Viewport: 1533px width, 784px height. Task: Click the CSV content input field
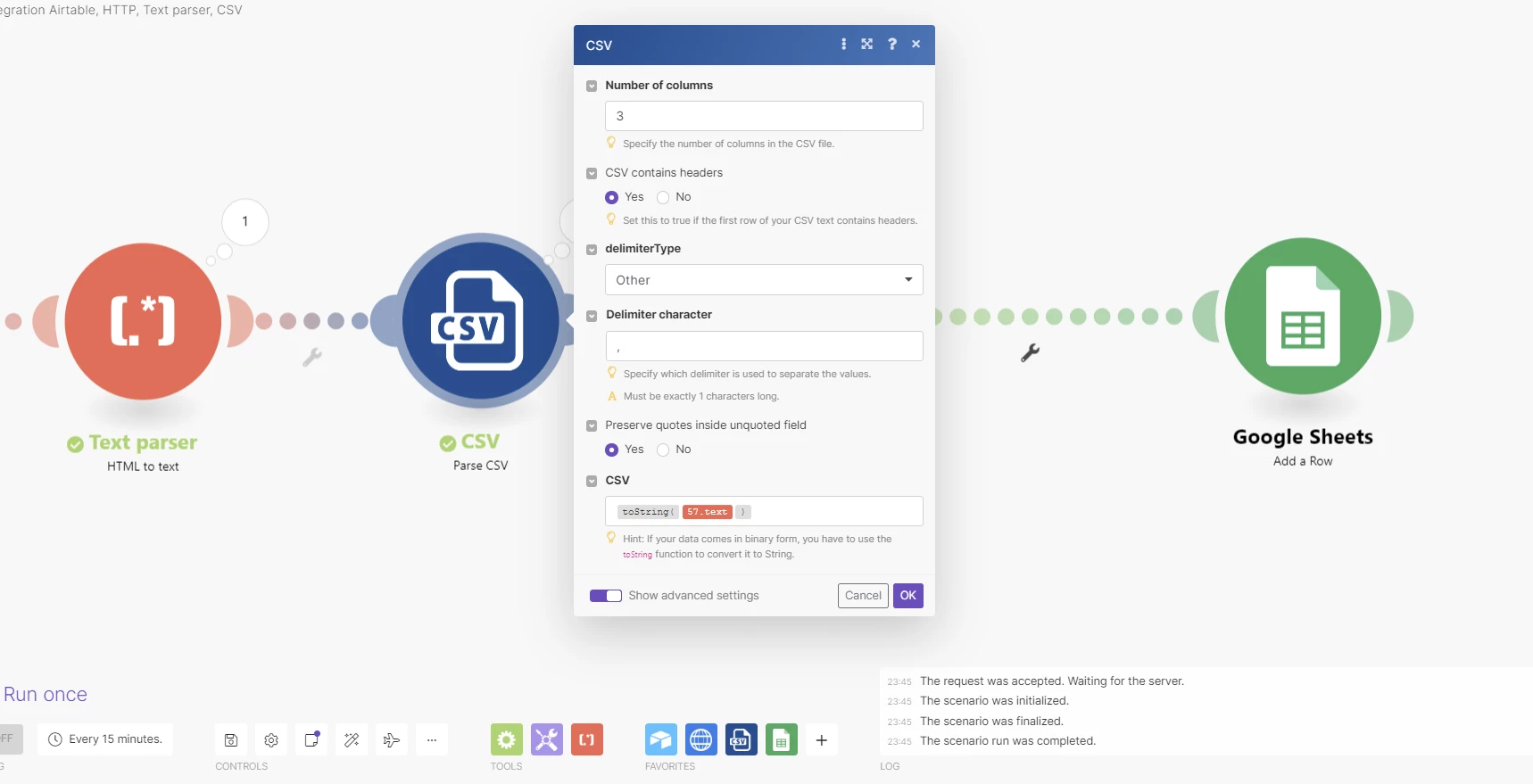(x=764, y=511)
